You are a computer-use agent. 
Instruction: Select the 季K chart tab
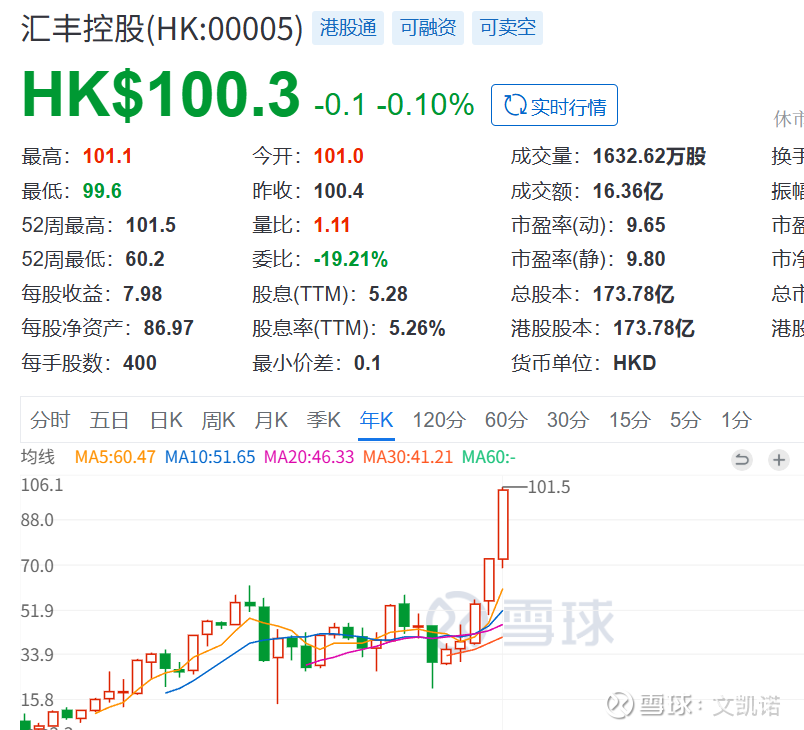click(x=324, y=420)
